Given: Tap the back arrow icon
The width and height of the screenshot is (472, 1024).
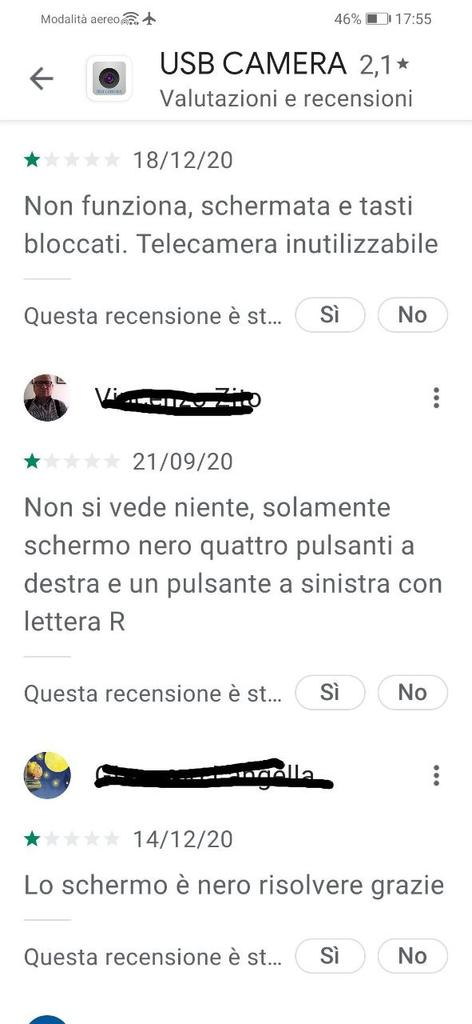Looking at the screenshot, I should point(41,78).
